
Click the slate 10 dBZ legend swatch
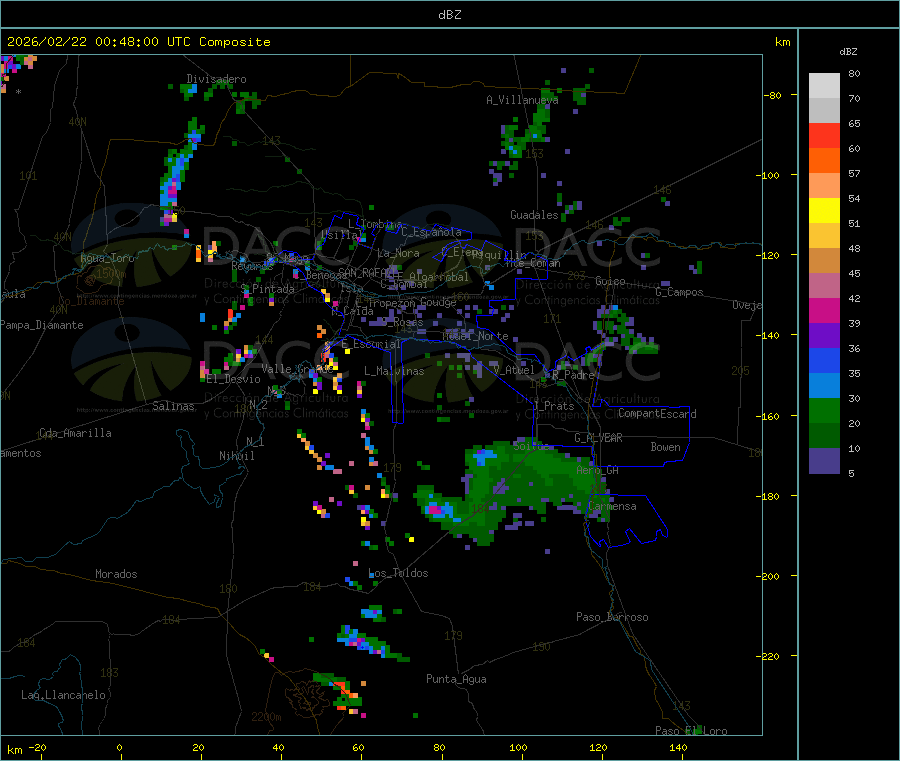click(824, 461)
